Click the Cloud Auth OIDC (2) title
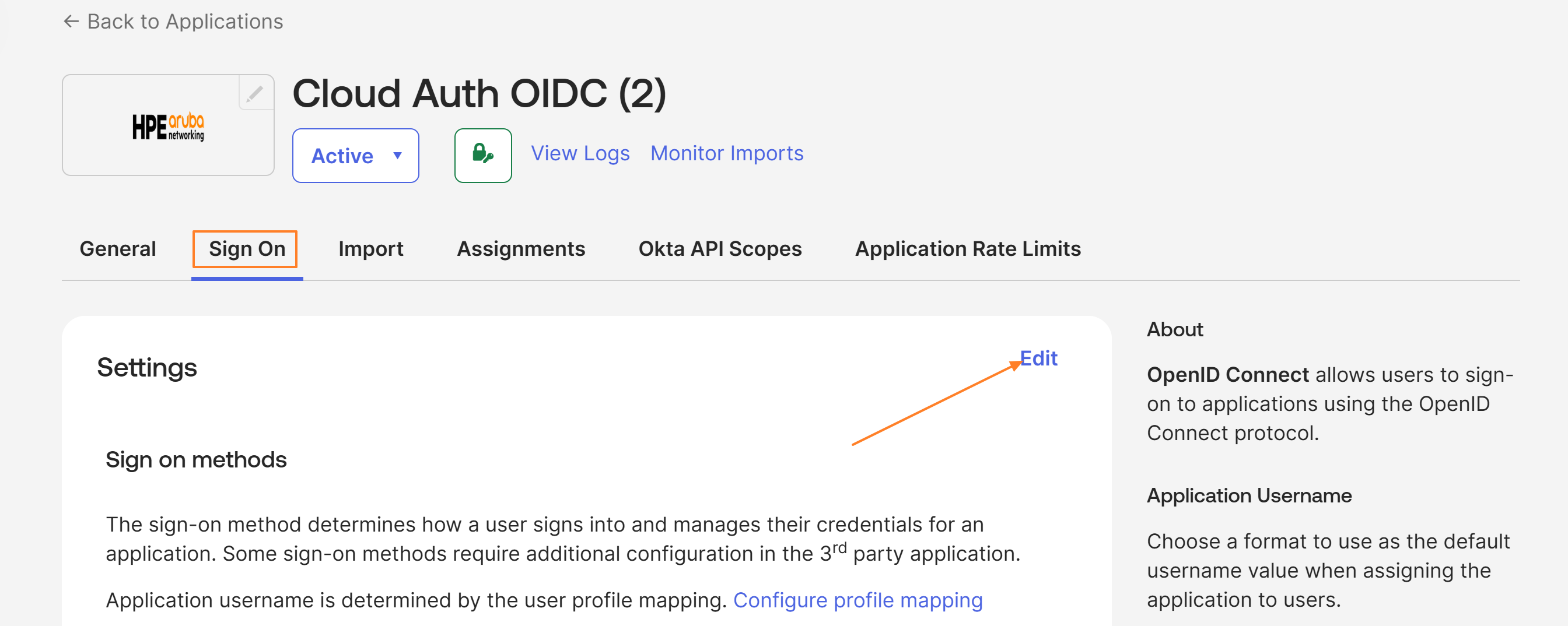This screenshot has width=1568, height=626. [479, 94]
